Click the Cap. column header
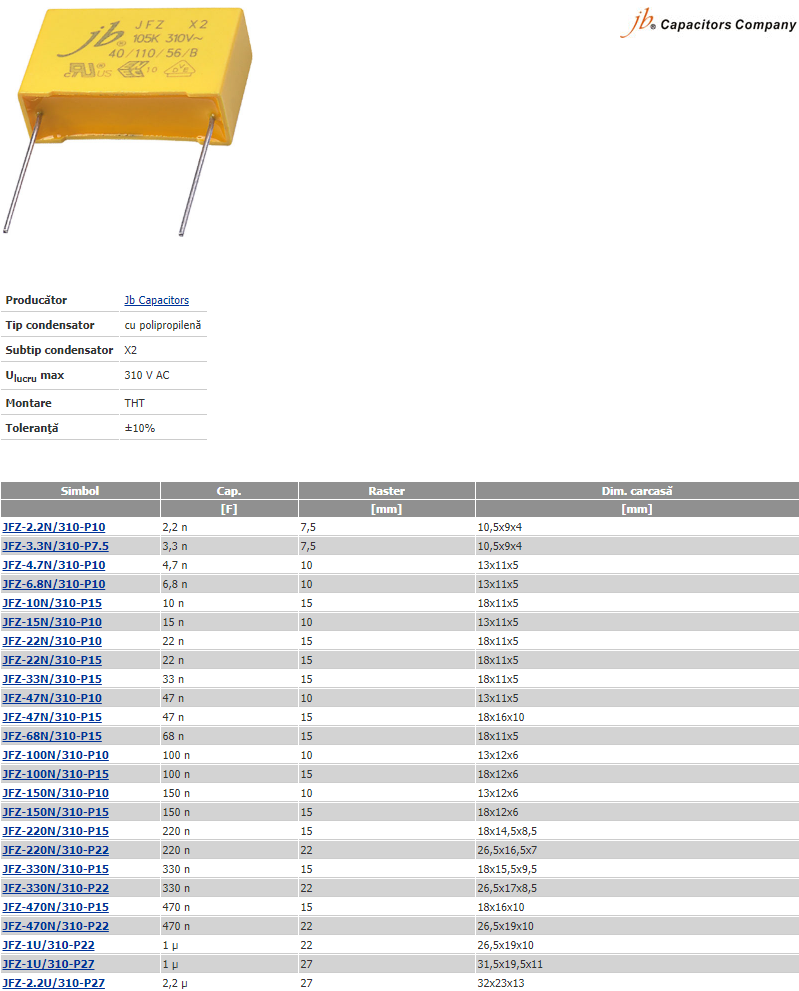Viewport: 799px width, 991px height. [229, 490]
